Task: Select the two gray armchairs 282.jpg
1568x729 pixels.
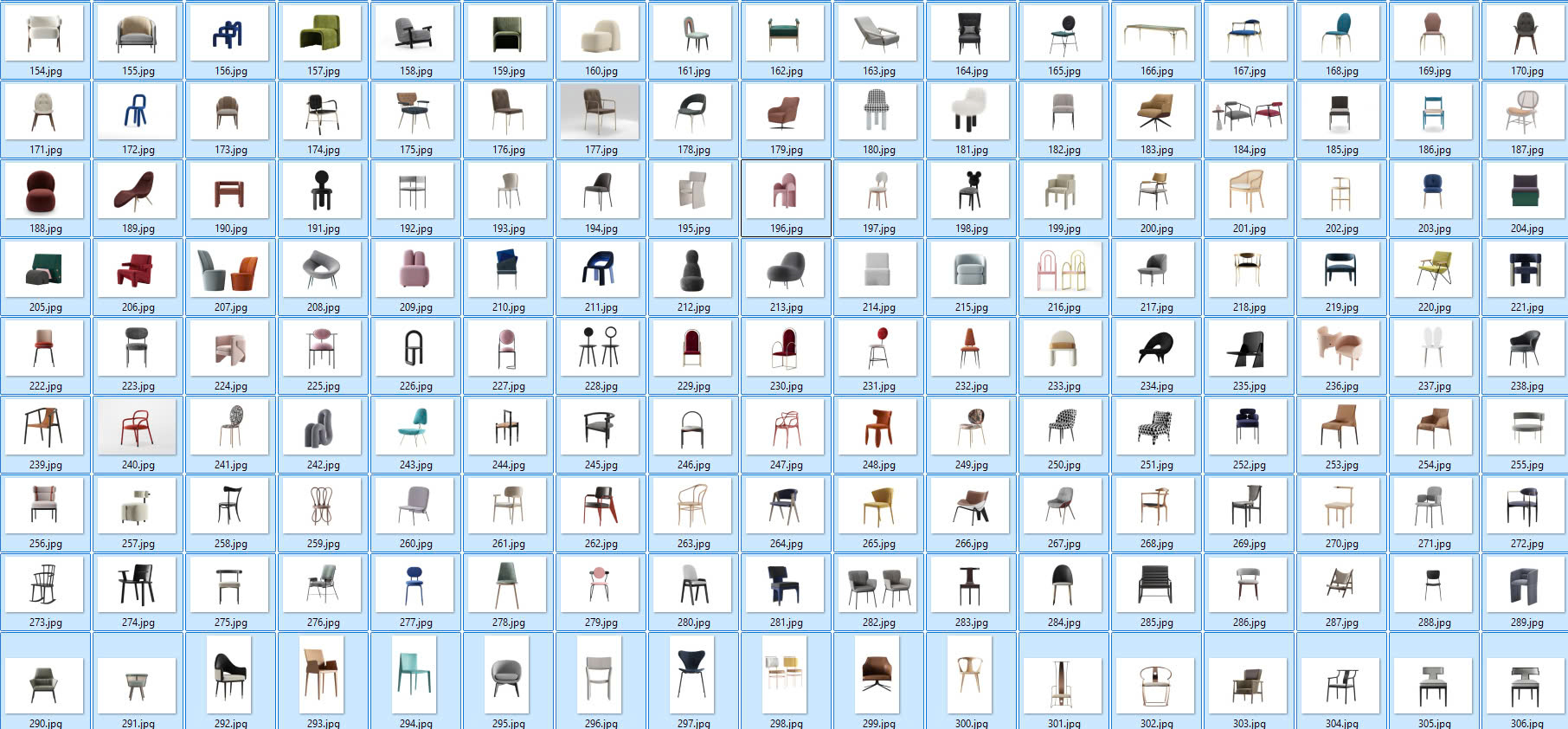Action: click(878, 584)
